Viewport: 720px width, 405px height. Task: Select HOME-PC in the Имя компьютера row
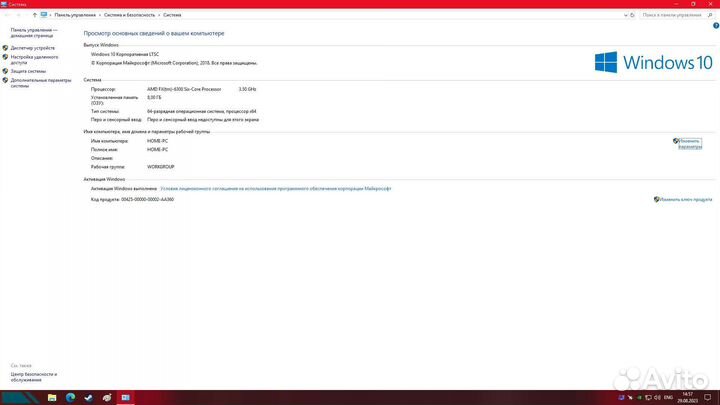pos(157,141)
